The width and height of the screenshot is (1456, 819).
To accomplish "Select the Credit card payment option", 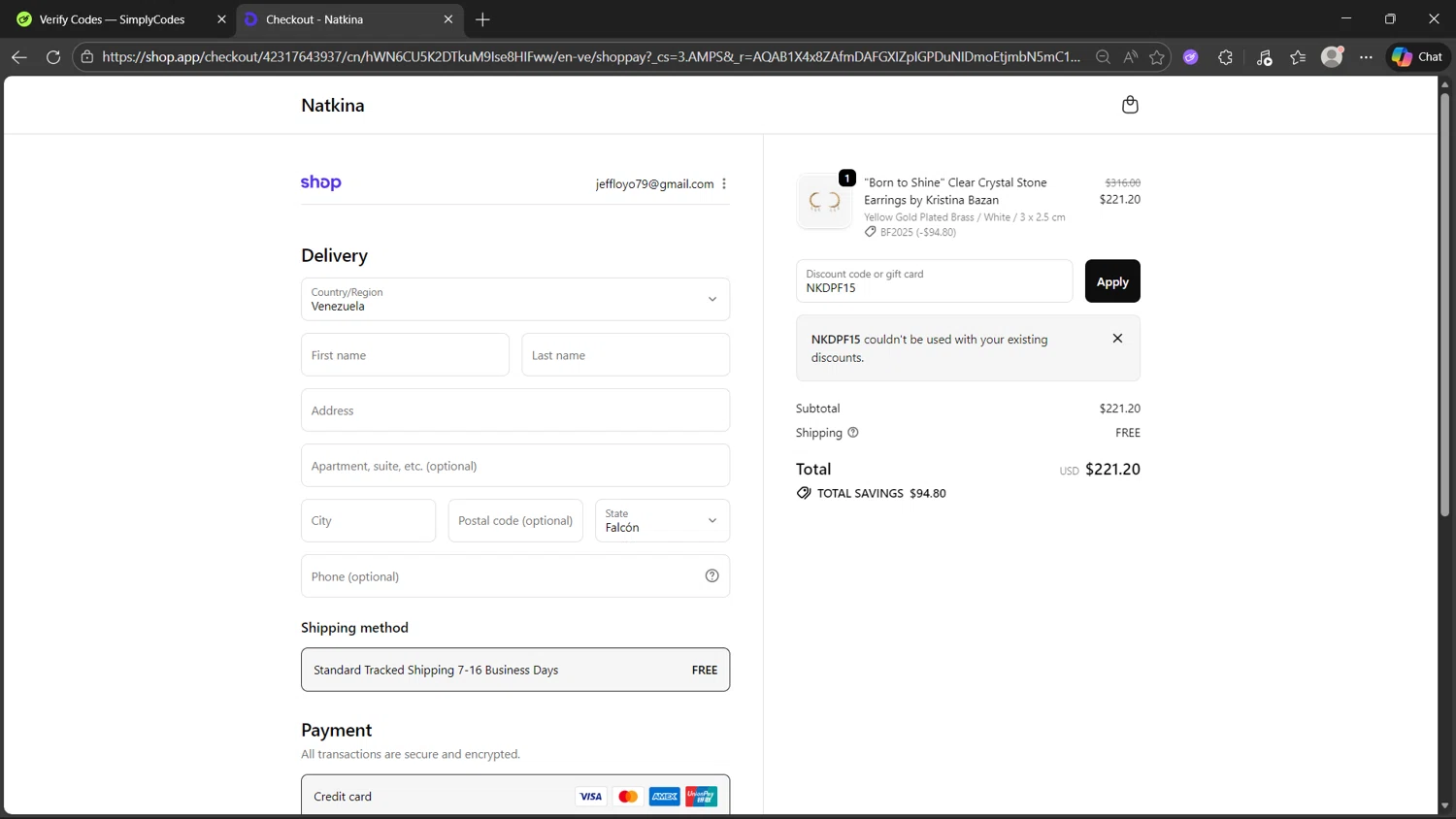I will pos(515,796).
